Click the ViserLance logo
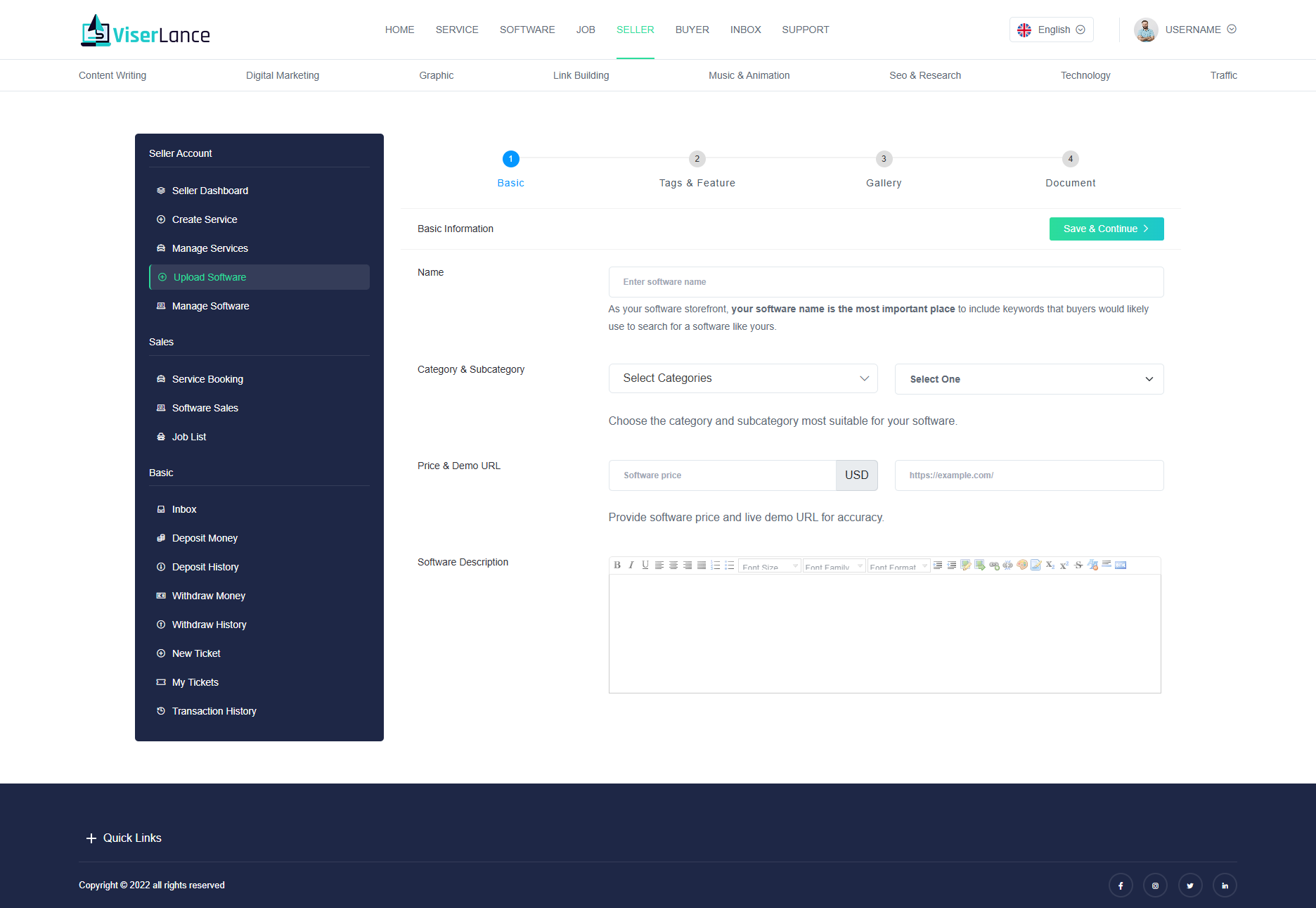Screen dimensions: 1316x908 click(146, 30)
